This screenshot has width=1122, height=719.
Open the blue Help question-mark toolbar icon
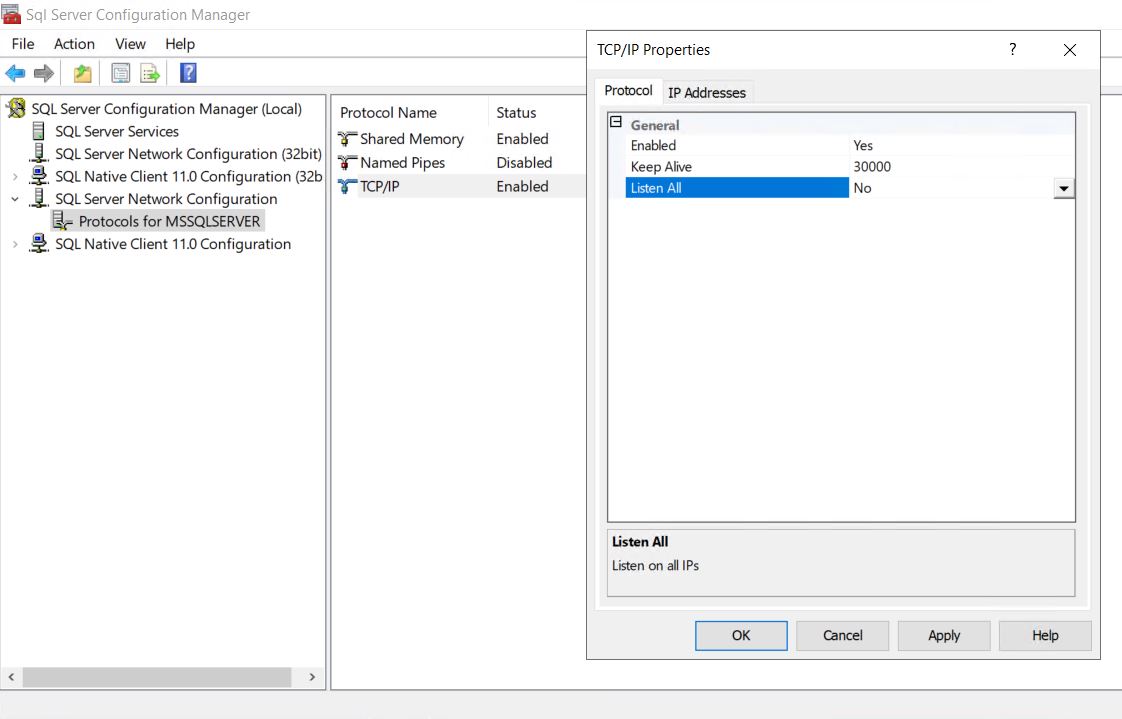click(187, 73)
